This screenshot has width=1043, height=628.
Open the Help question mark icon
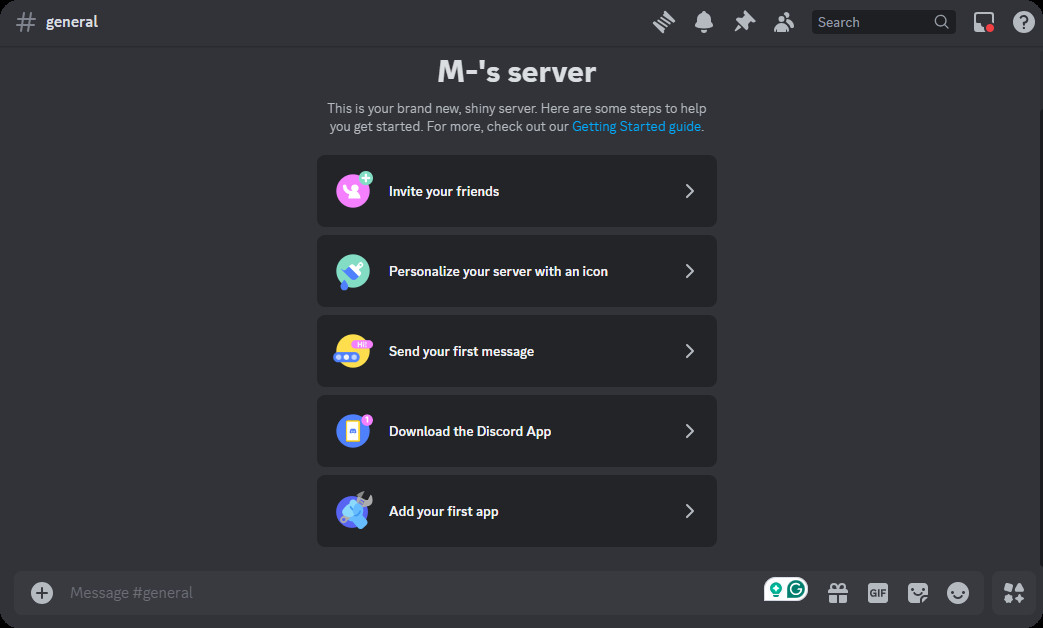1023,22
